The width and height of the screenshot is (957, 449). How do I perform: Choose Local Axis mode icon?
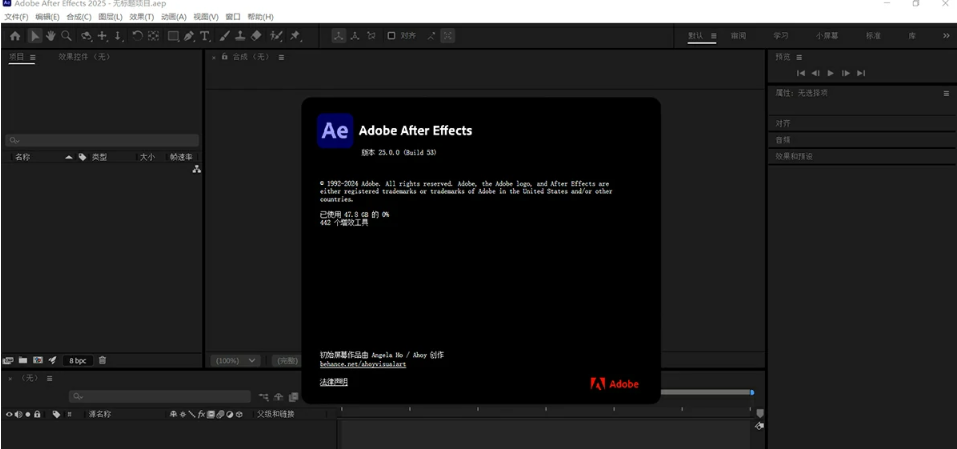click(x=339, y=36)
